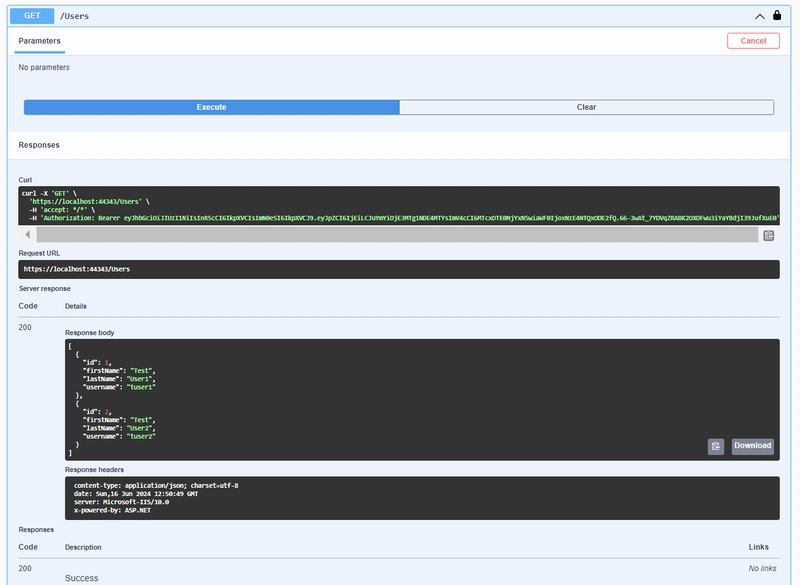Download the response body
The image size is (800, 585).
[752, 446]
